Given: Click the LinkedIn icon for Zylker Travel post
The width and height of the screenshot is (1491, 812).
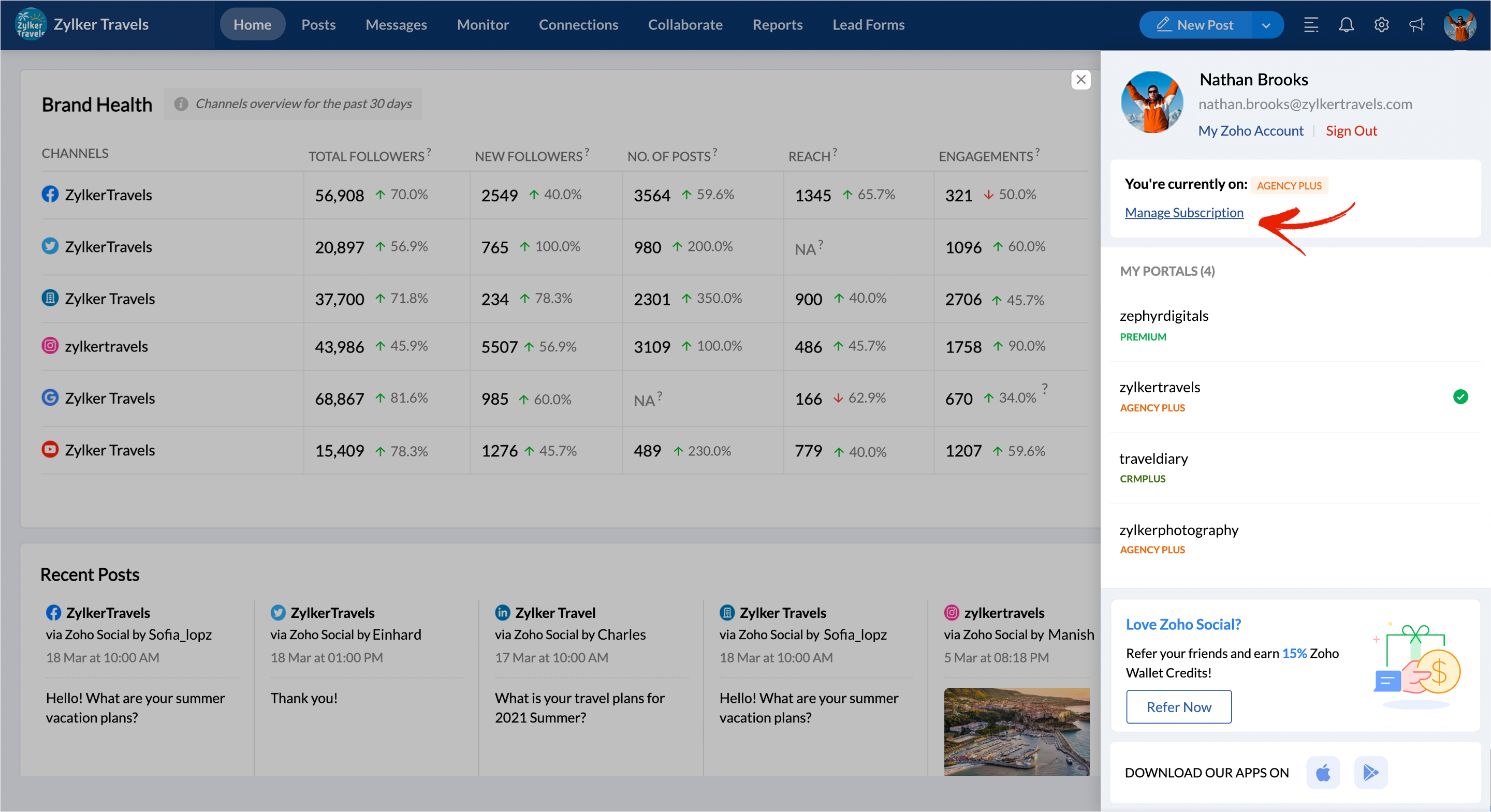Looking at the screenshot, I should coord(502,612).
